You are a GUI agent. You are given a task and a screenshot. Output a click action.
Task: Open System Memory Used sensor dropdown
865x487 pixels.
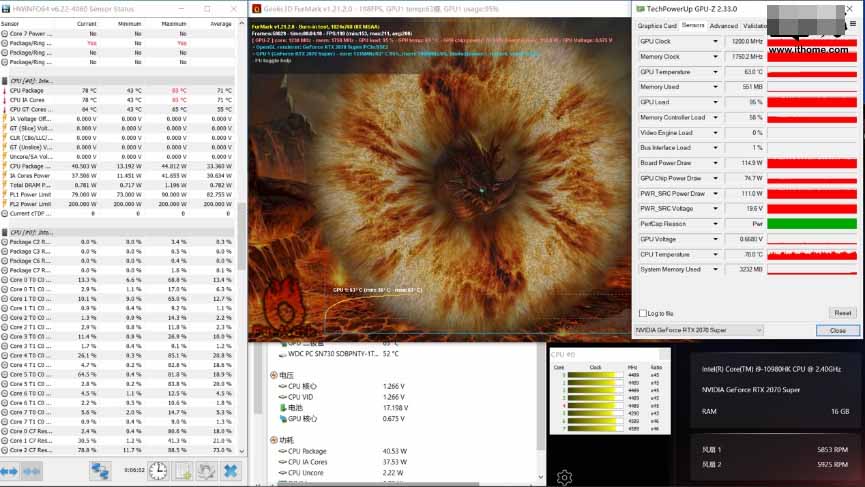pos(716,270)
